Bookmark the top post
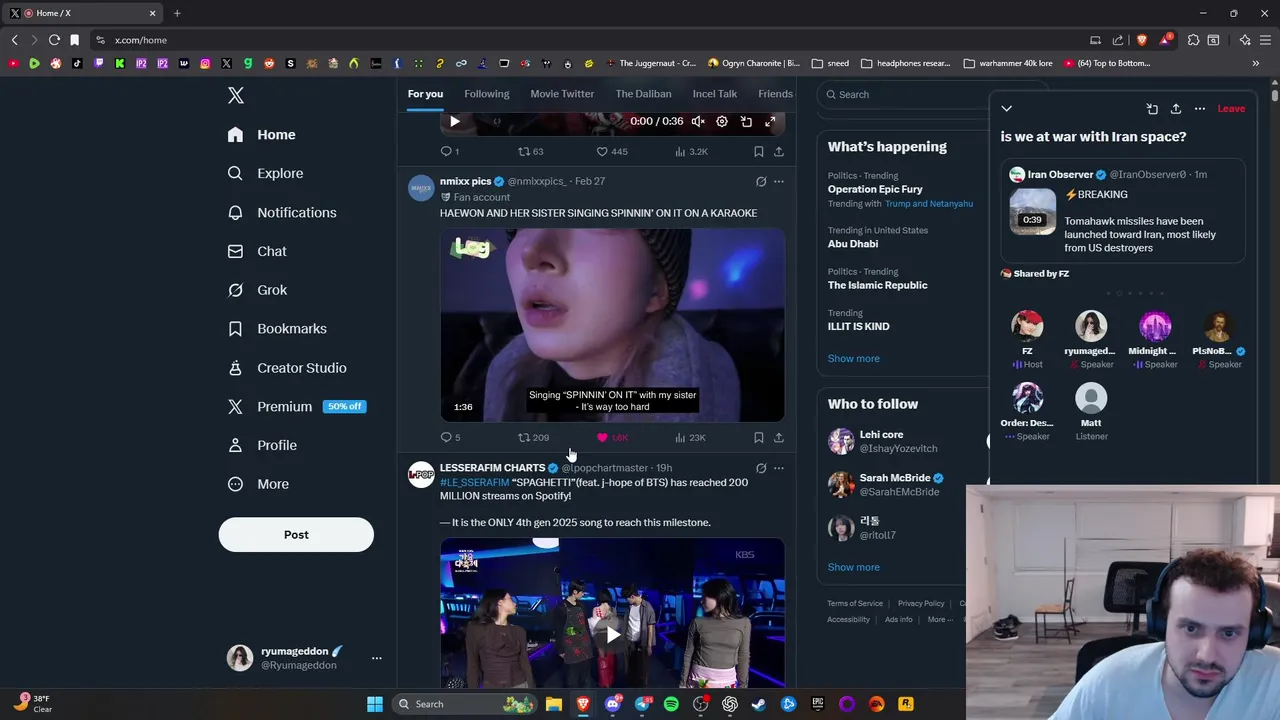The height and width of the screenshot is (720, 1280). click(x=759, y=152)
